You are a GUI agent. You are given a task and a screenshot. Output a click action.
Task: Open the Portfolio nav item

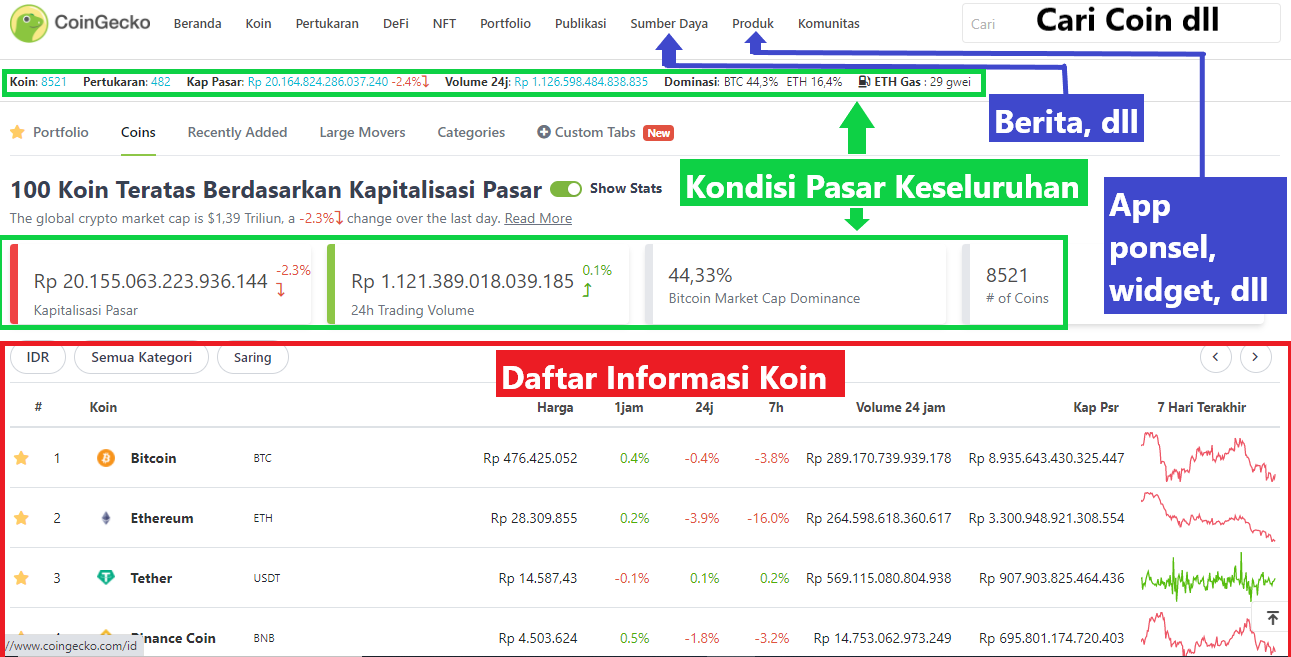point(506,23)
